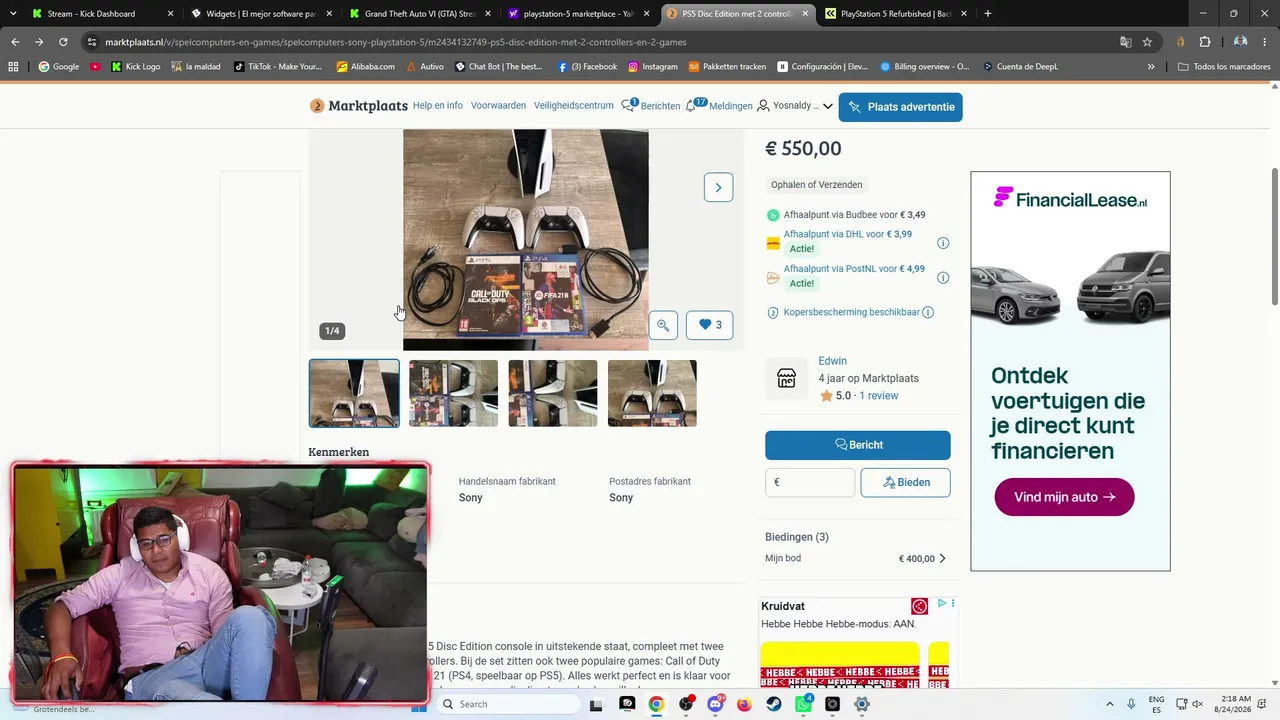Open seller Edwin's shop icon

[787, 378]
